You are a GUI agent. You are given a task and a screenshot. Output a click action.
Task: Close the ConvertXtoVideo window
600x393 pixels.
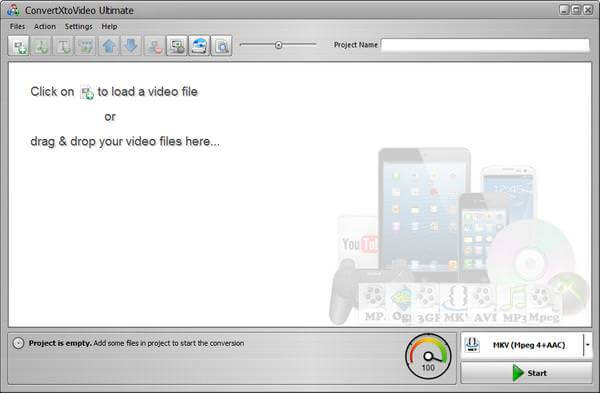click(588, 10)
